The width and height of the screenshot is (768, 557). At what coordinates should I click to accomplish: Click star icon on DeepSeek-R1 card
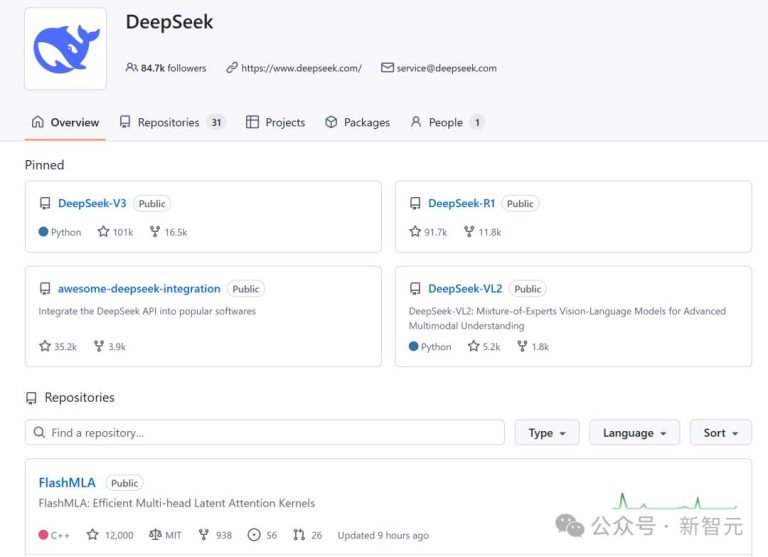[x=415, y=231]
